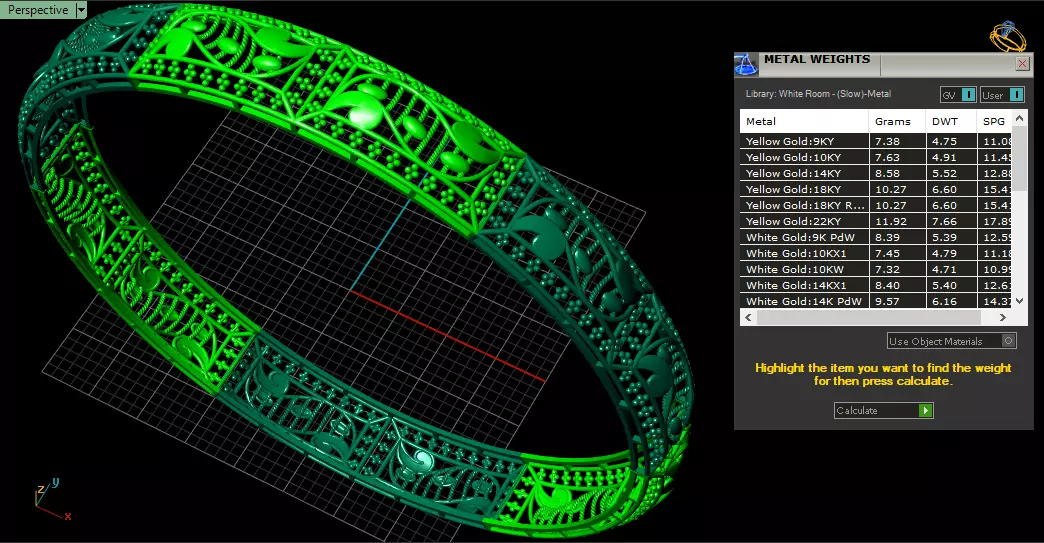Click the Perspective viewport title label
This screenshot has height=543, width=1044.
tap(38, 10)
